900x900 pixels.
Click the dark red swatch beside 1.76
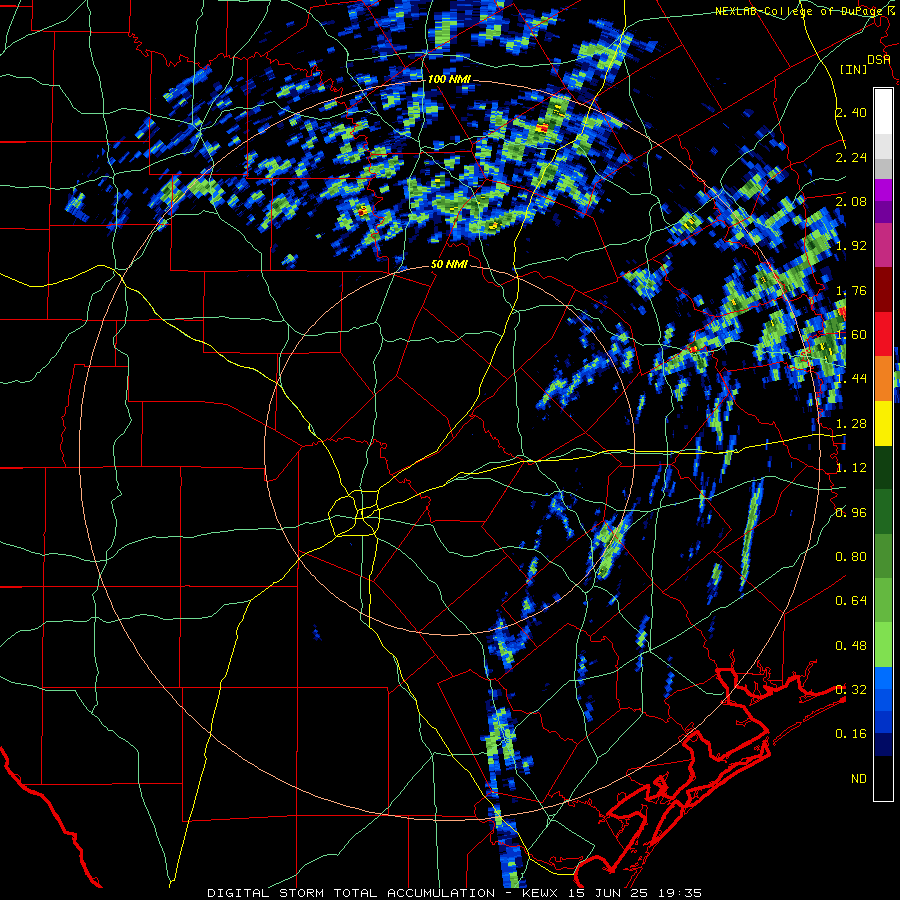(x=883, y=290)
